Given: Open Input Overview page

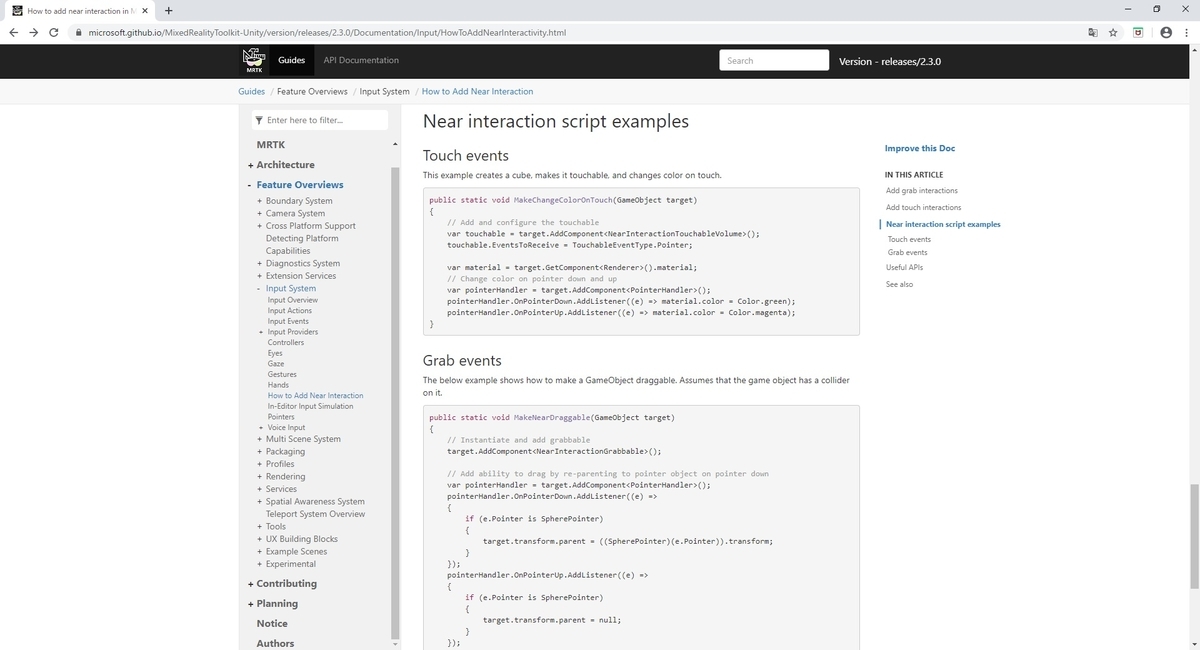Looking at the screenshot, I should (x=293, y=300).
